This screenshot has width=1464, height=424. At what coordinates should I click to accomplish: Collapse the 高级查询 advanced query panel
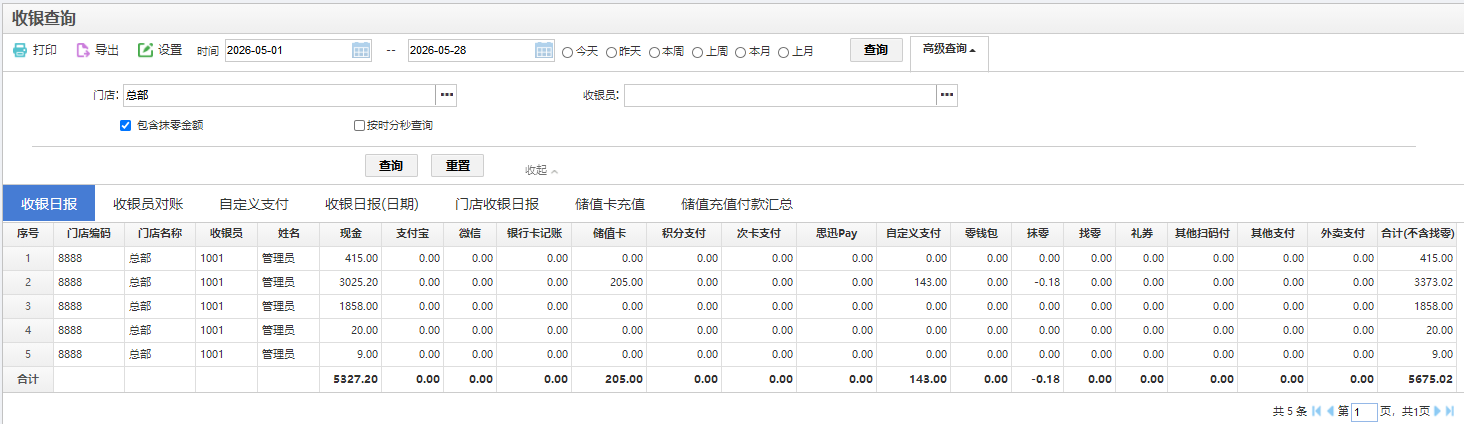(x=949, y=48)
